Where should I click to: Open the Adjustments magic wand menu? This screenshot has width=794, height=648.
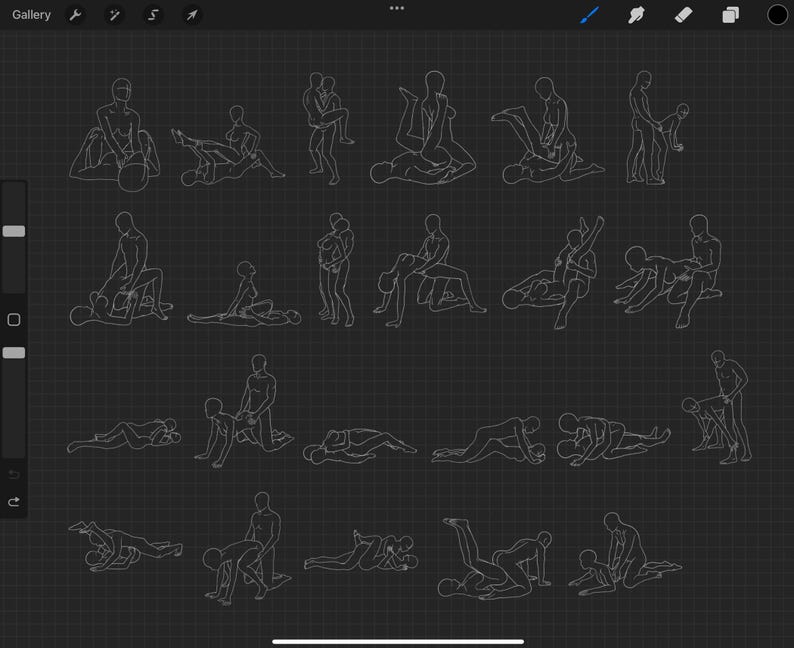point(114,15)
